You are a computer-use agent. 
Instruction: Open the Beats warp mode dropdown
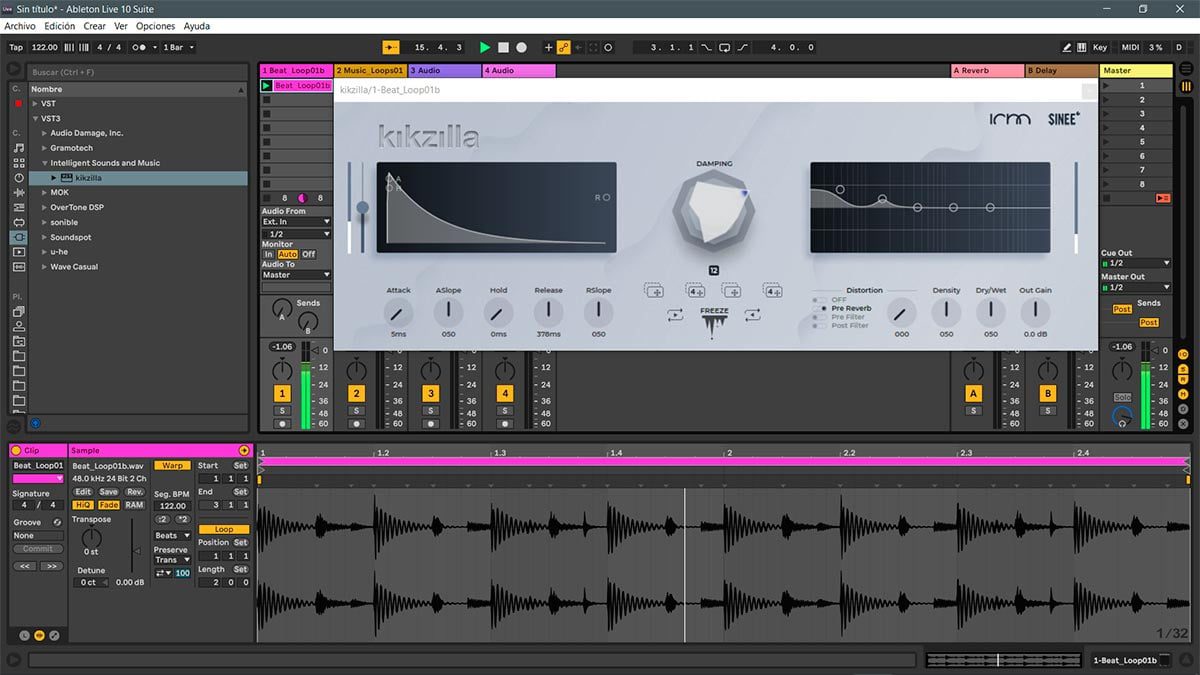[x=172, y=536]
